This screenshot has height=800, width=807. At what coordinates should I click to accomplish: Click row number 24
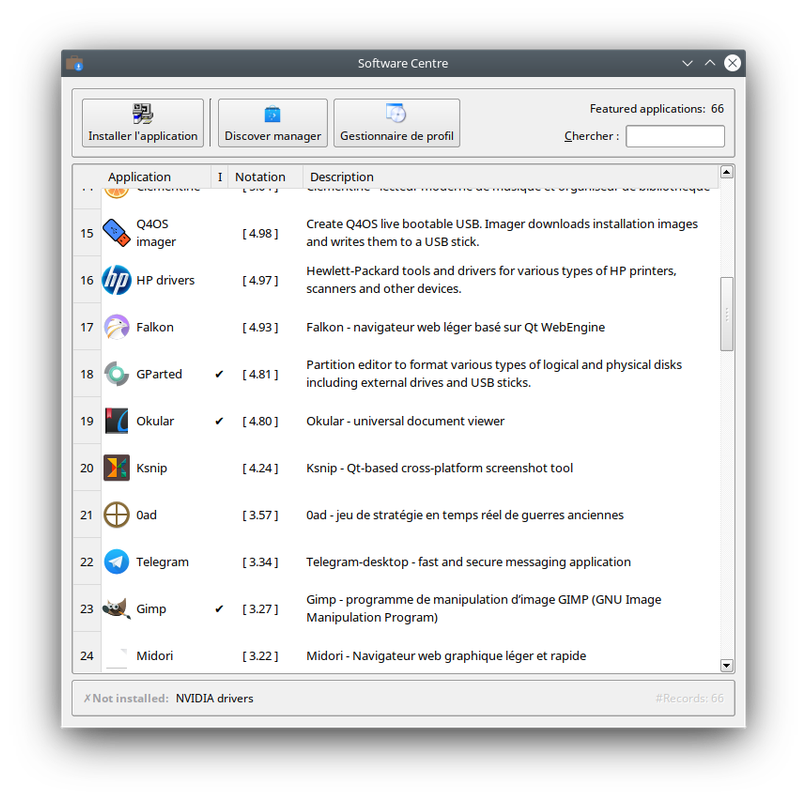[87, 655]
